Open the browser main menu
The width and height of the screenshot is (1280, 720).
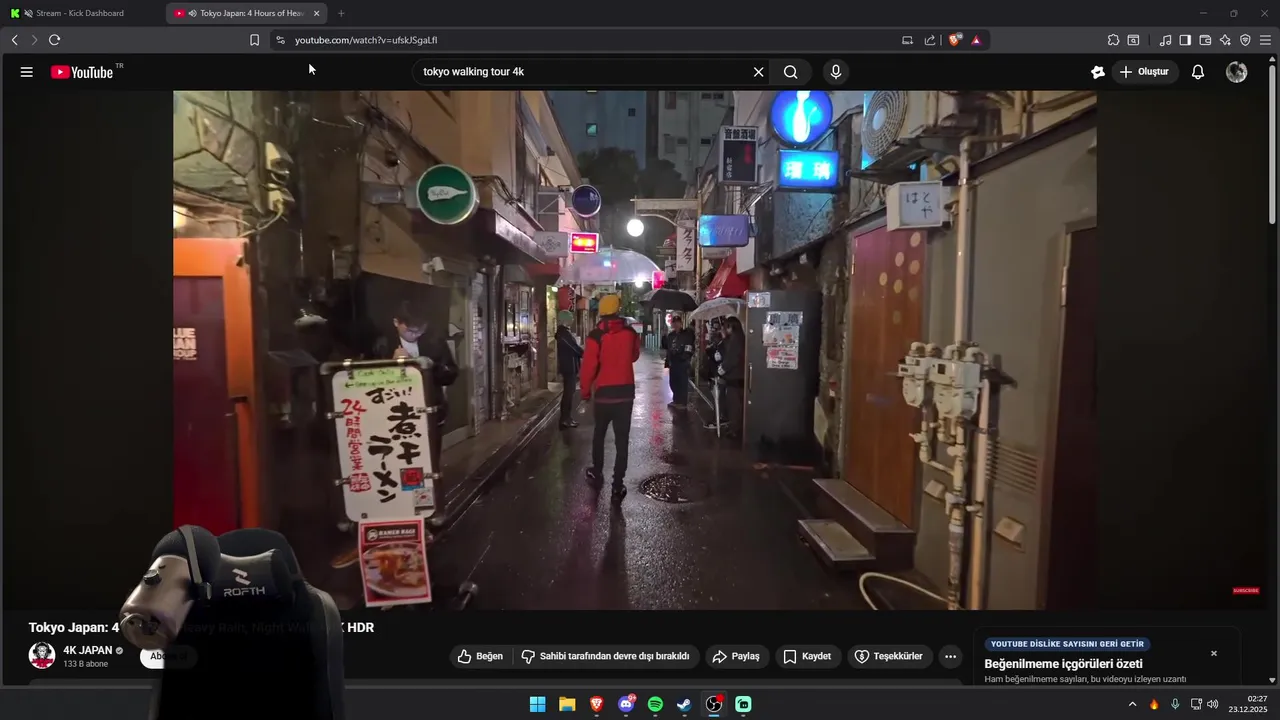click(x=1265, y=40)
